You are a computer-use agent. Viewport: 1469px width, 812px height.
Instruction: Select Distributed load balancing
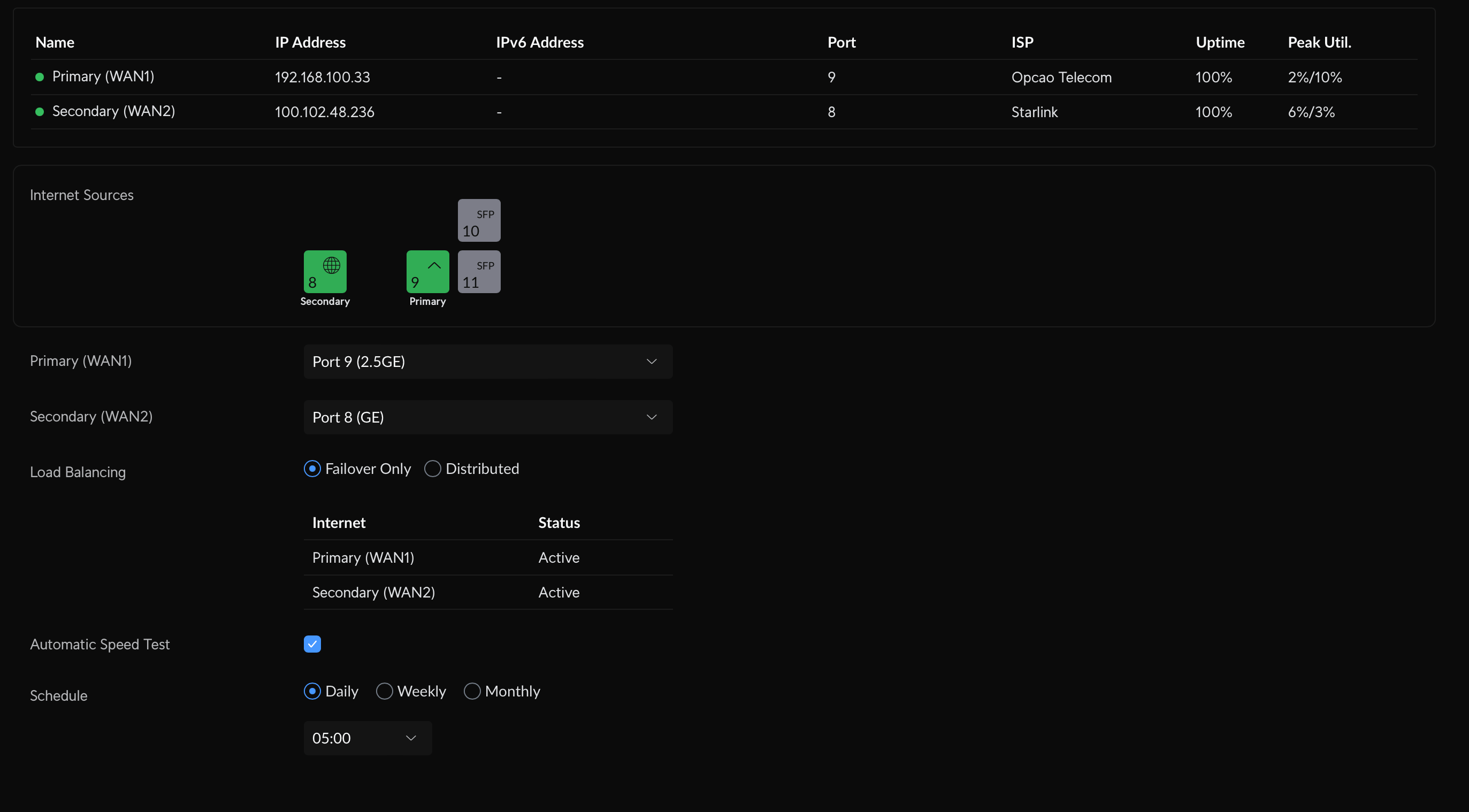(433, 469)
